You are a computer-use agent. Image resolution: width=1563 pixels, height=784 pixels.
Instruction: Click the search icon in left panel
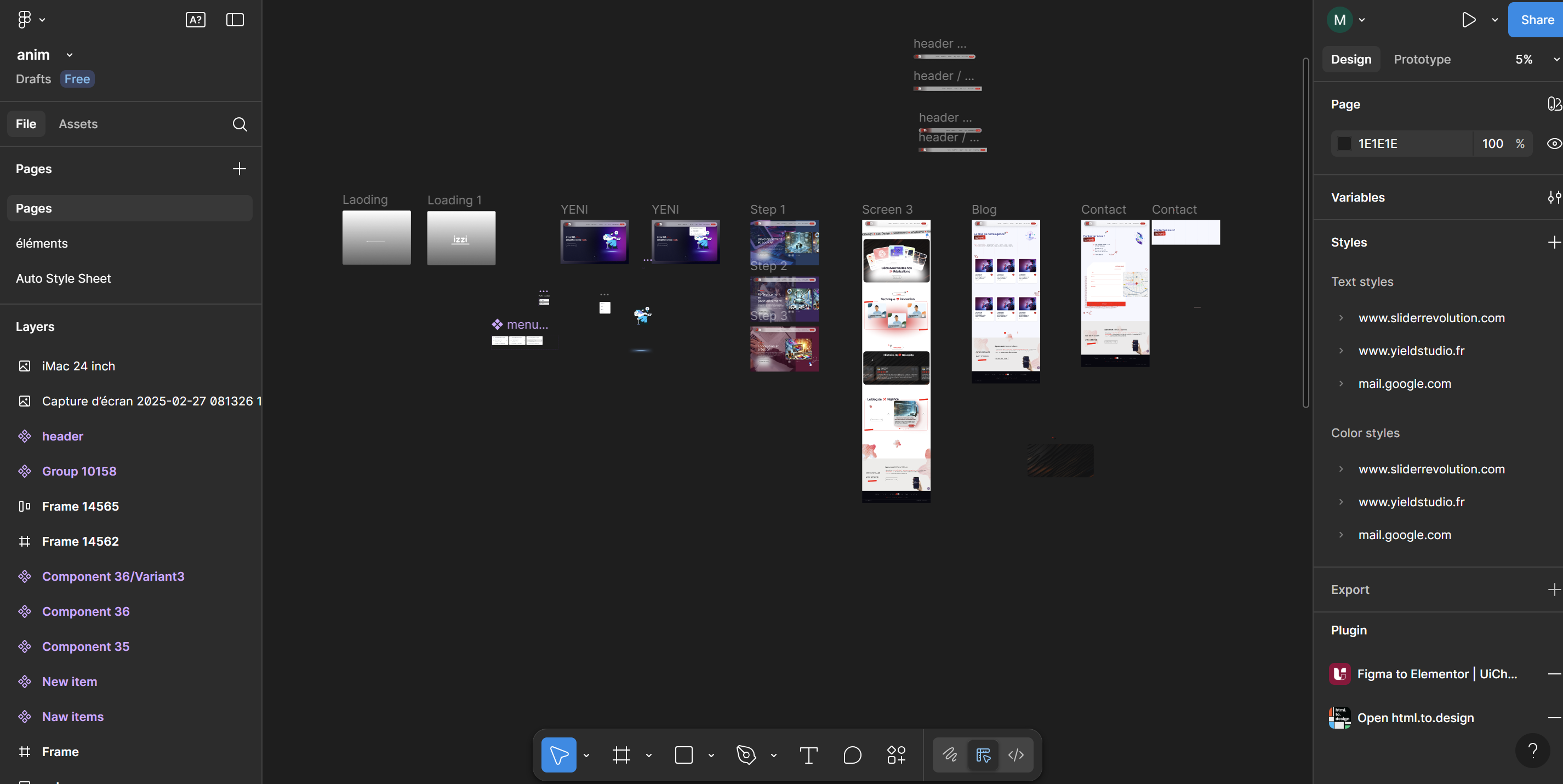pyautogui.click(x=239, y=124)
